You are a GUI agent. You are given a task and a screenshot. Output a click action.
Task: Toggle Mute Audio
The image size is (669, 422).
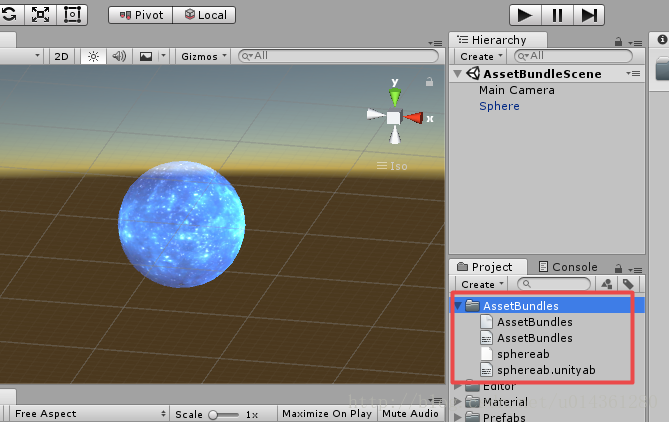410,414
